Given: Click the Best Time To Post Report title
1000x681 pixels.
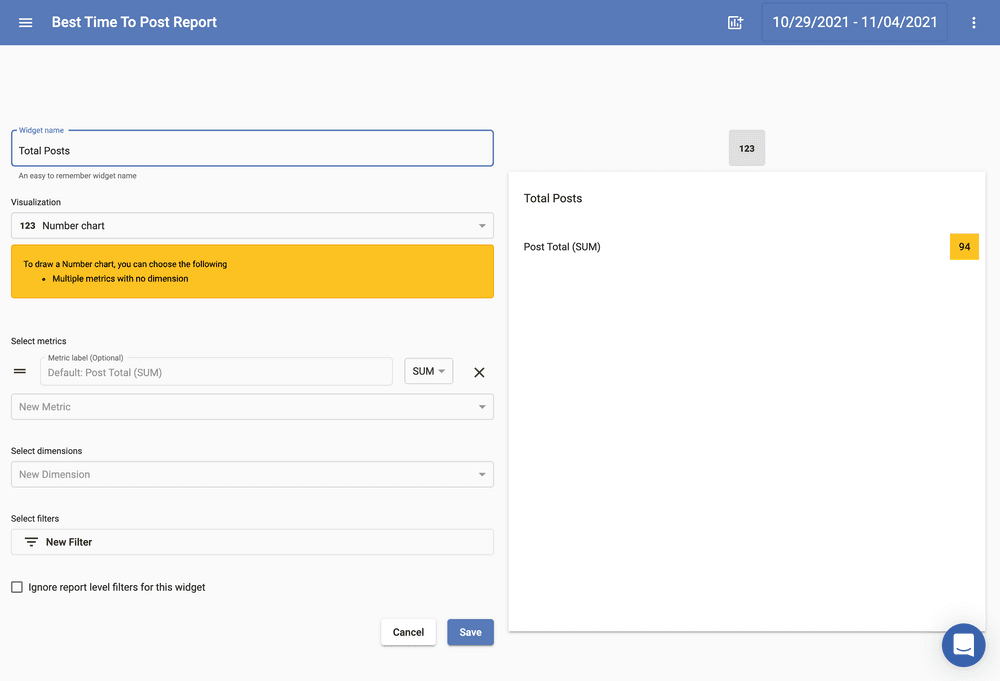Looking at the screenshot, I should click(134, 22).
